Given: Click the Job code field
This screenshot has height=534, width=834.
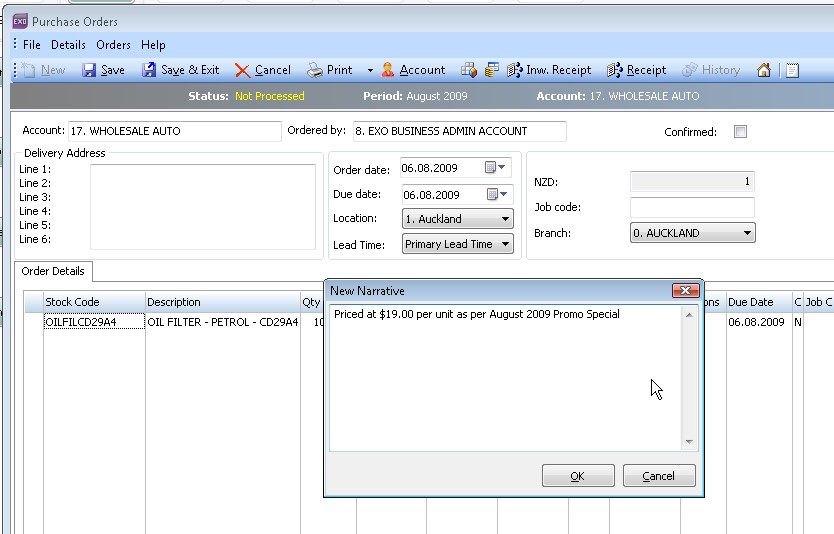Looking at the screenshot, I should point(692,207).
